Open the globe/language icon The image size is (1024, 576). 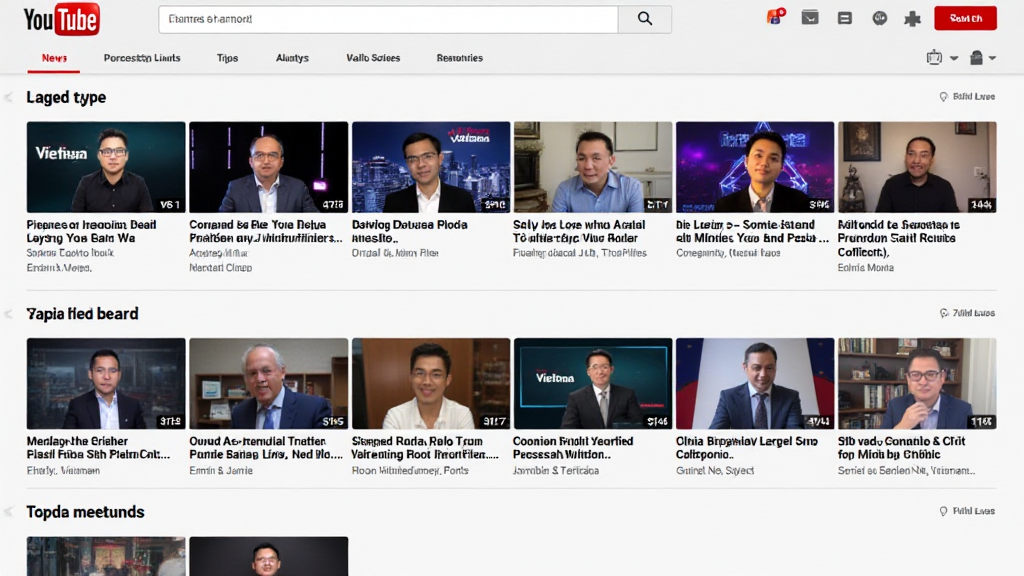click(x=881, y=17)
